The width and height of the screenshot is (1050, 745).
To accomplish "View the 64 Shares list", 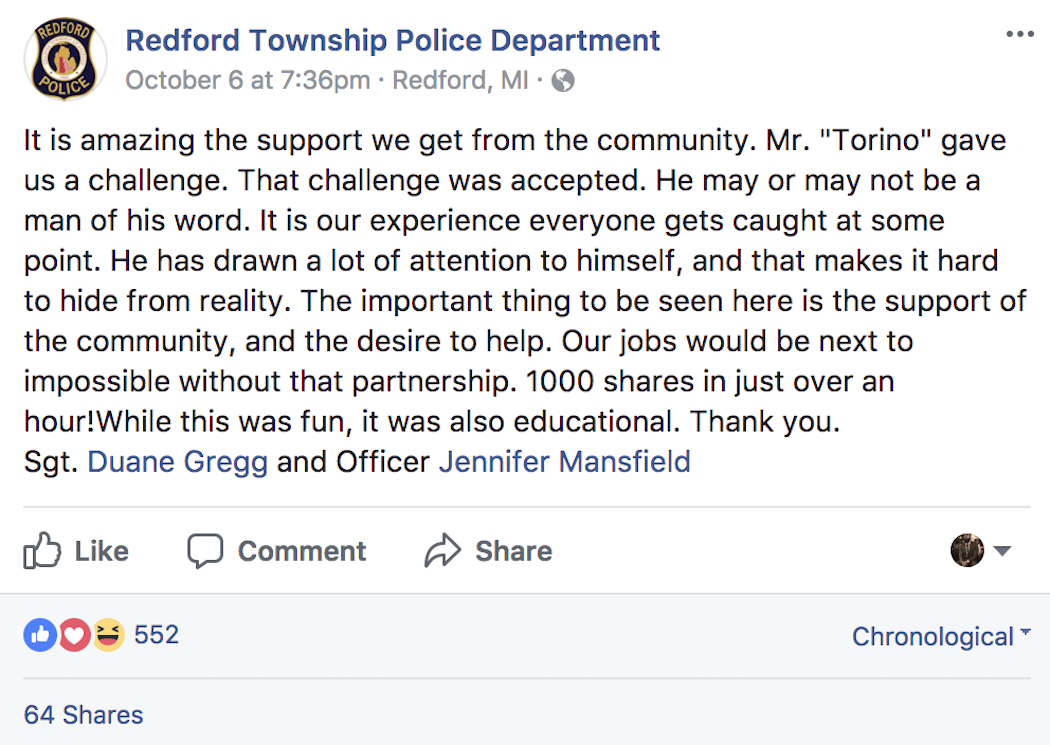I will point(83,715).
